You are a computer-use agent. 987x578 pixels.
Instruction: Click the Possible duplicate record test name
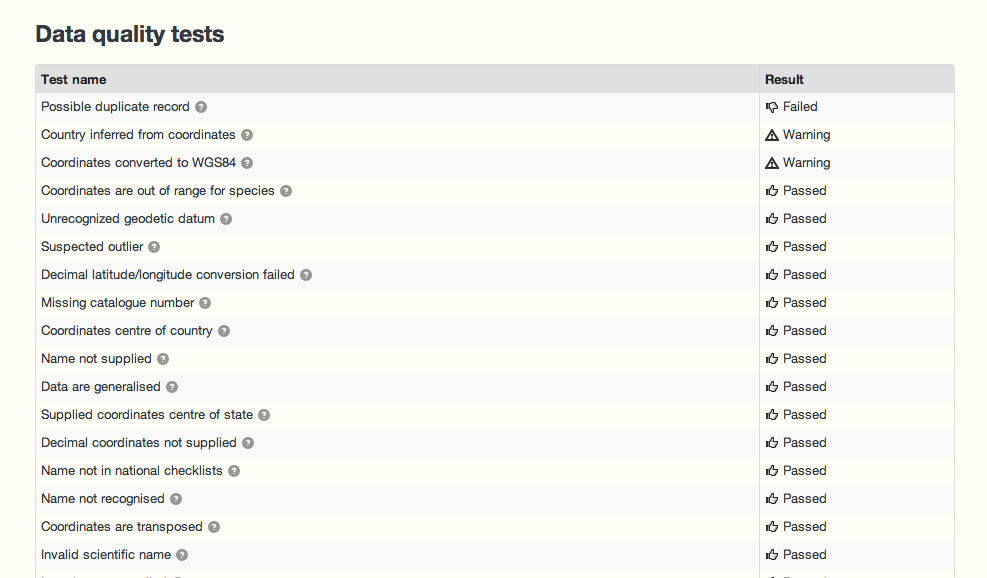click(113, 106)
